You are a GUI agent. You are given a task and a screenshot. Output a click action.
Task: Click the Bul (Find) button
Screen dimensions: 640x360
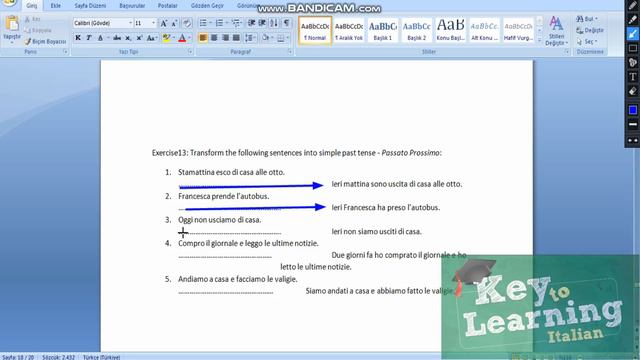pyautogui.click(x=587, y=19)
